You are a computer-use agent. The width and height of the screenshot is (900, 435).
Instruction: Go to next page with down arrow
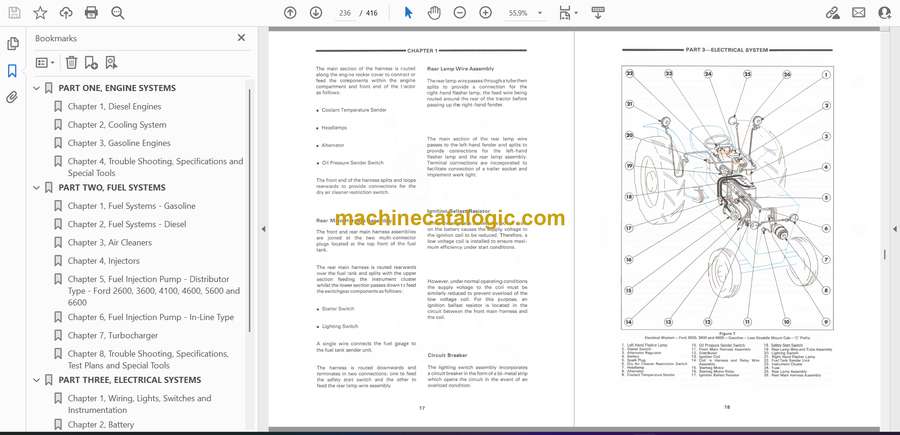[x=316, y=13]
